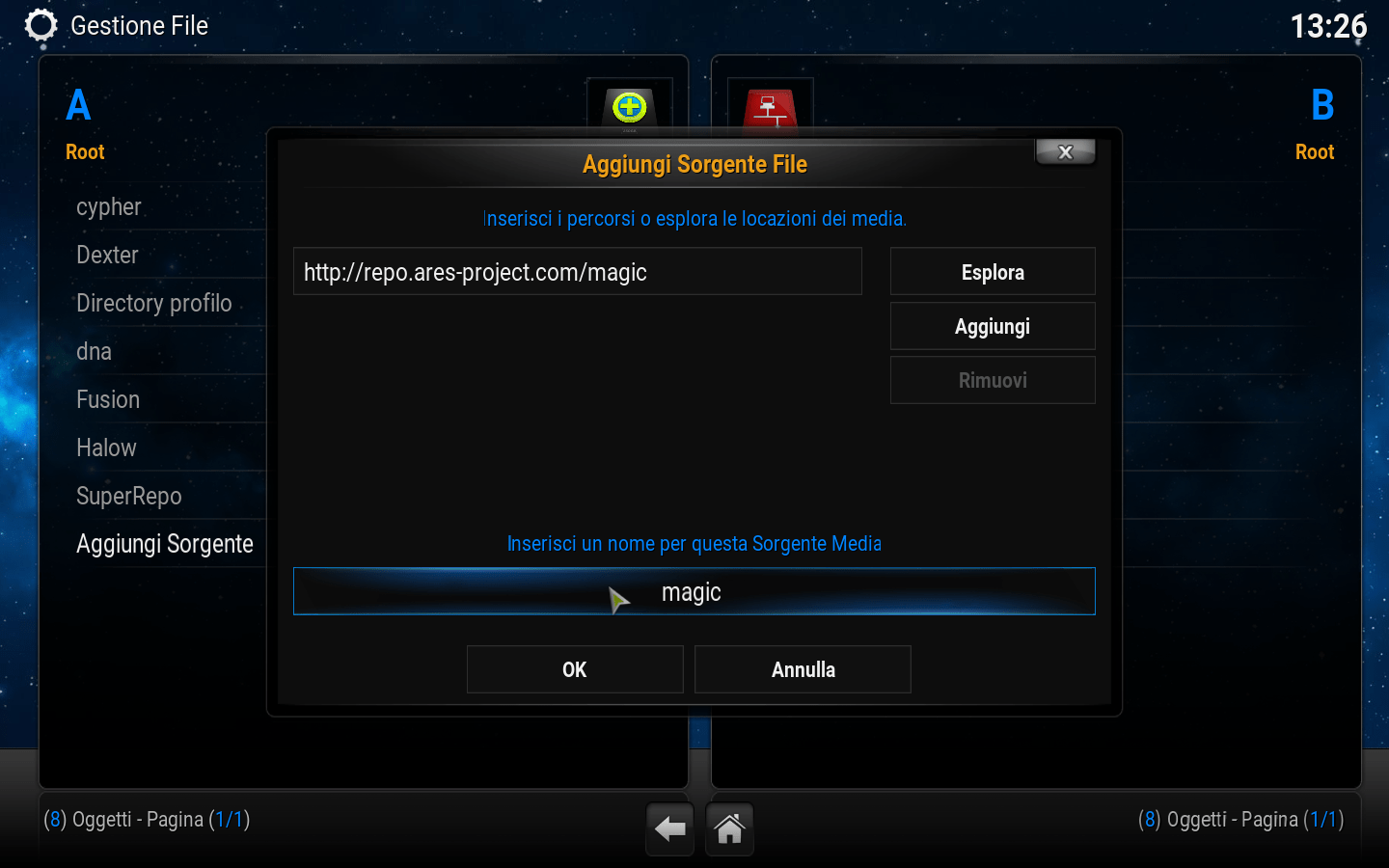Confirm with the OK button
1389x868 pixels.
tap(575, 669)
